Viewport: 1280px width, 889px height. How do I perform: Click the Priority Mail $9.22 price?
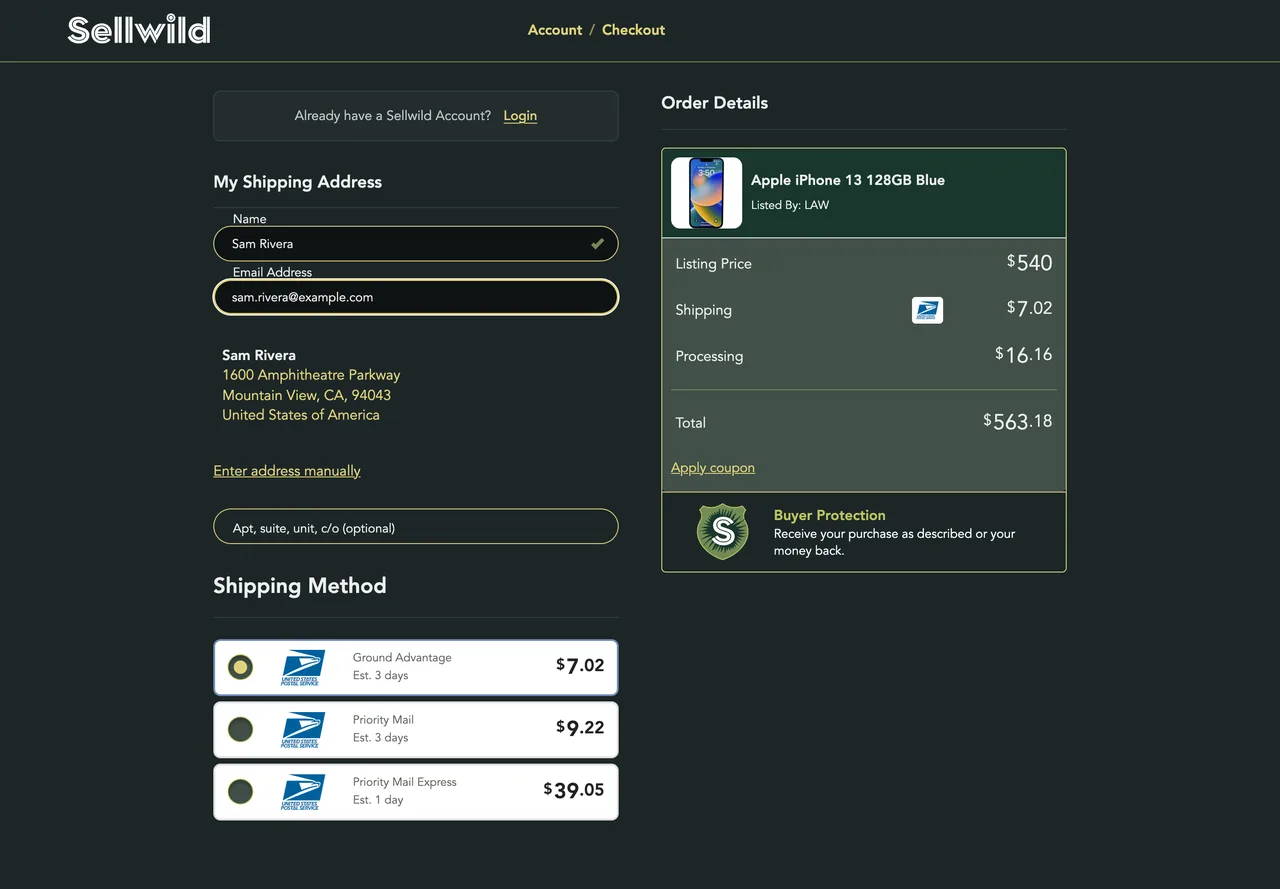(x=580, y=728)
